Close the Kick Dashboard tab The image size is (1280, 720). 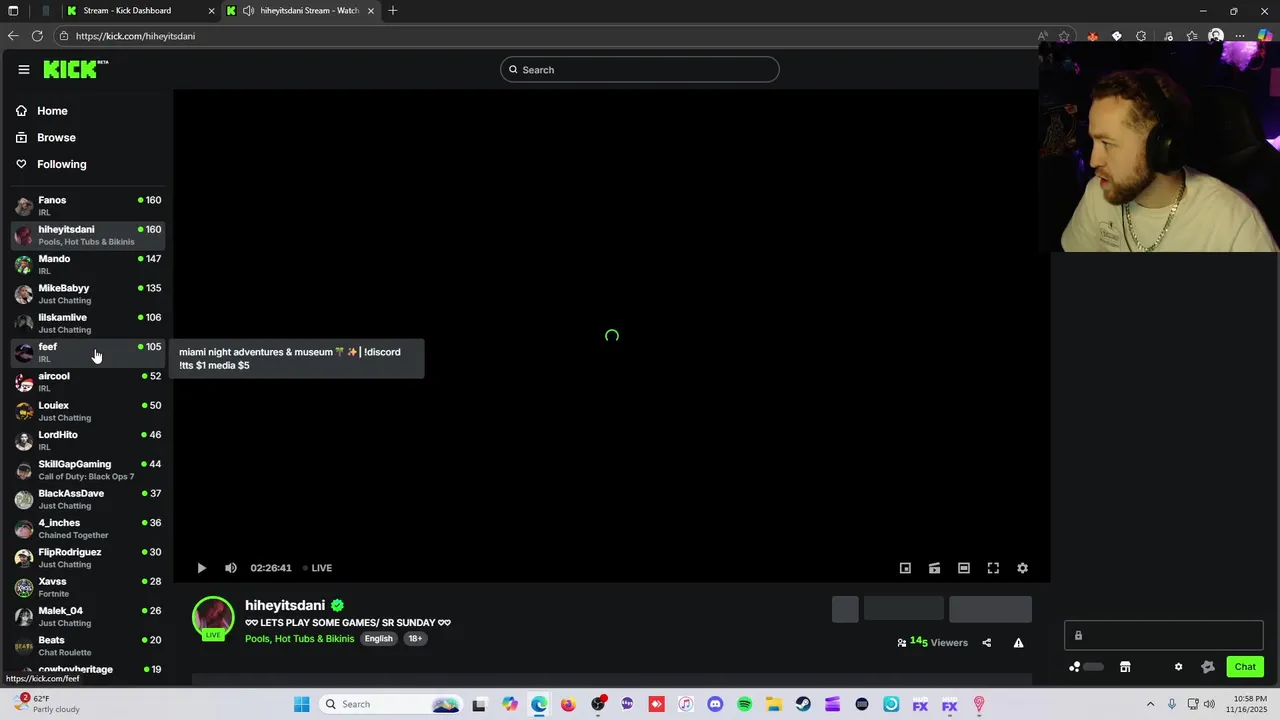[211, 11]
